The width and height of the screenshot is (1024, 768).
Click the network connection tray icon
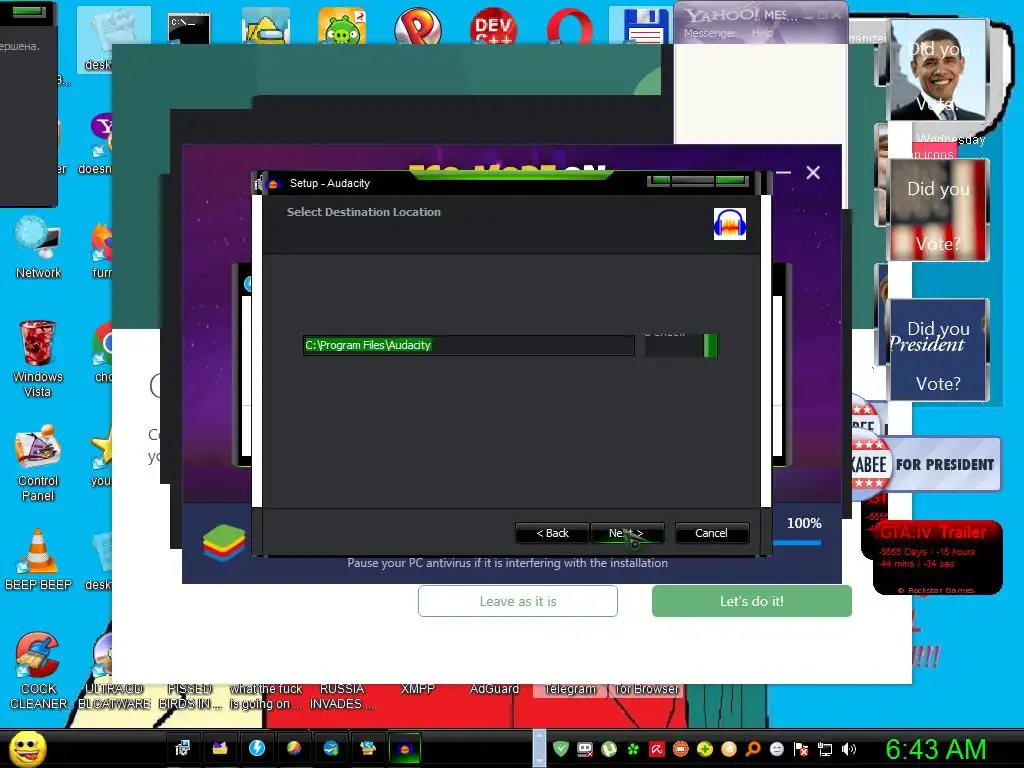click(x=825, y=750)
